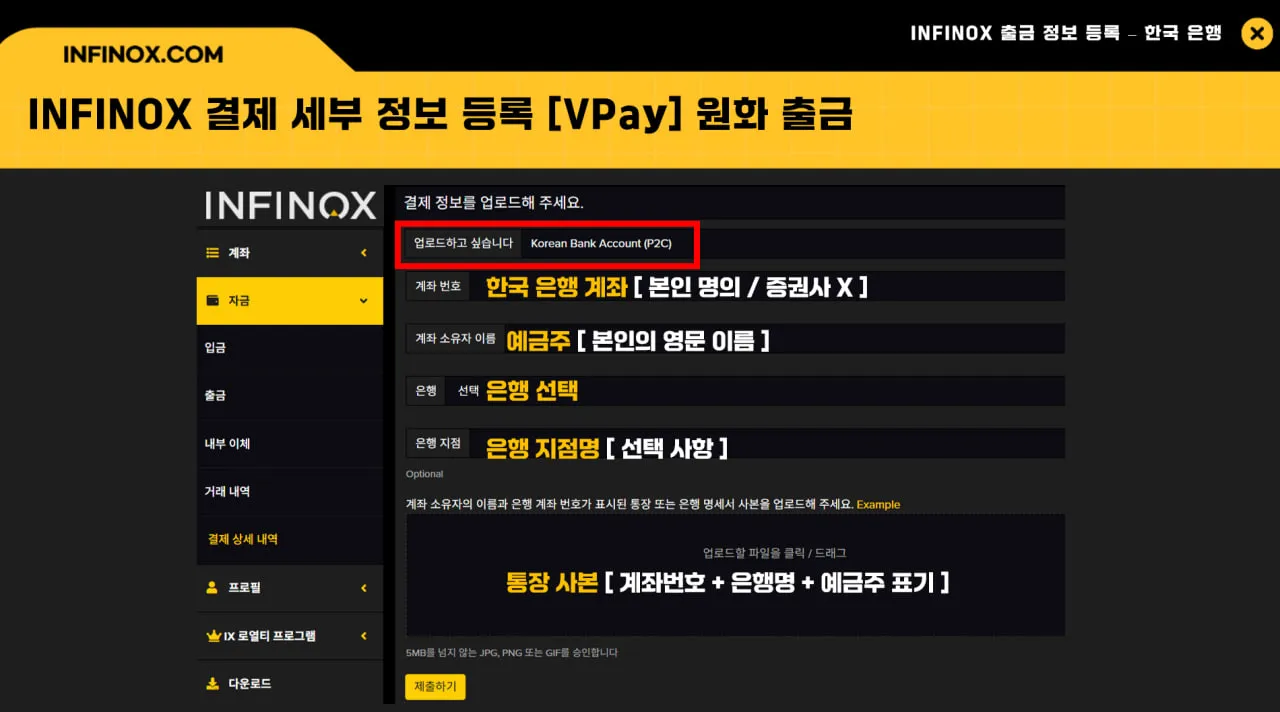This screenshot has height=712, width=1280.
Task: Expand the 계좌 menu chevron
Action: point(364,253)
